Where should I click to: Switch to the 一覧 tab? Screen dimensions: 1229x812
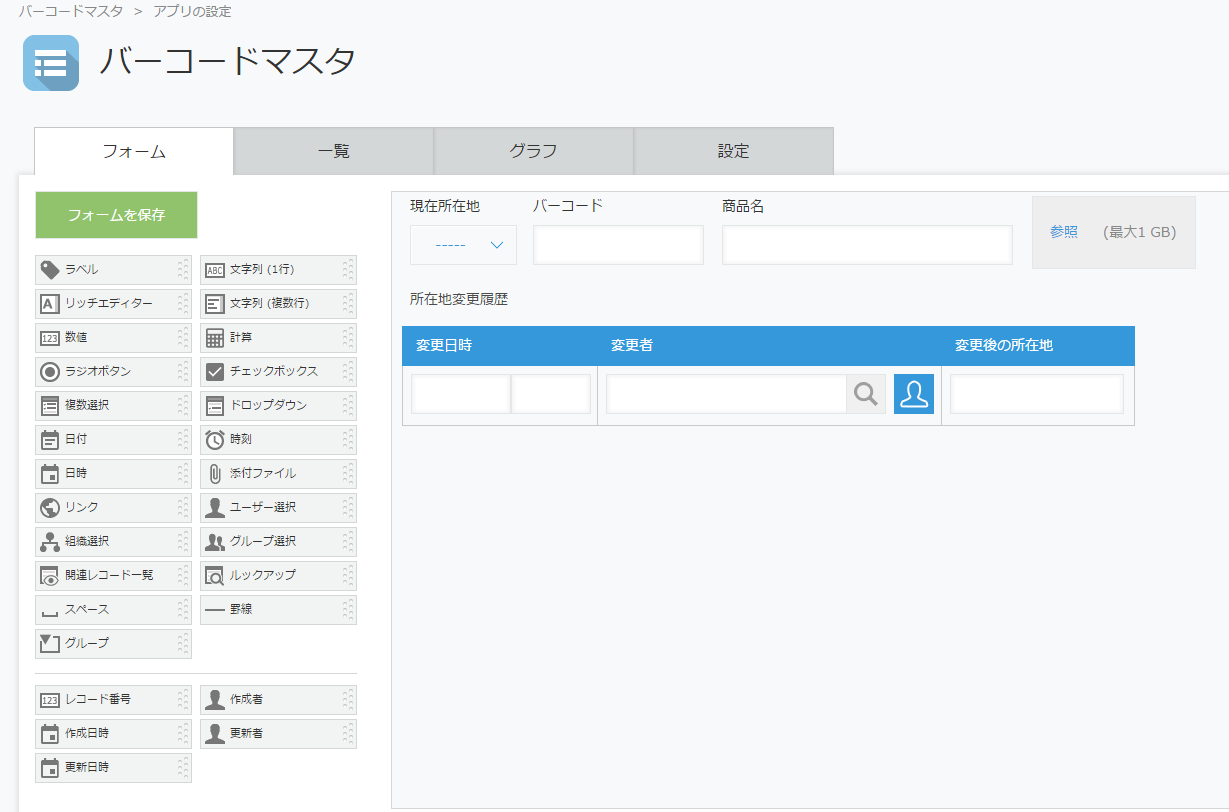[x=334, y=152]
